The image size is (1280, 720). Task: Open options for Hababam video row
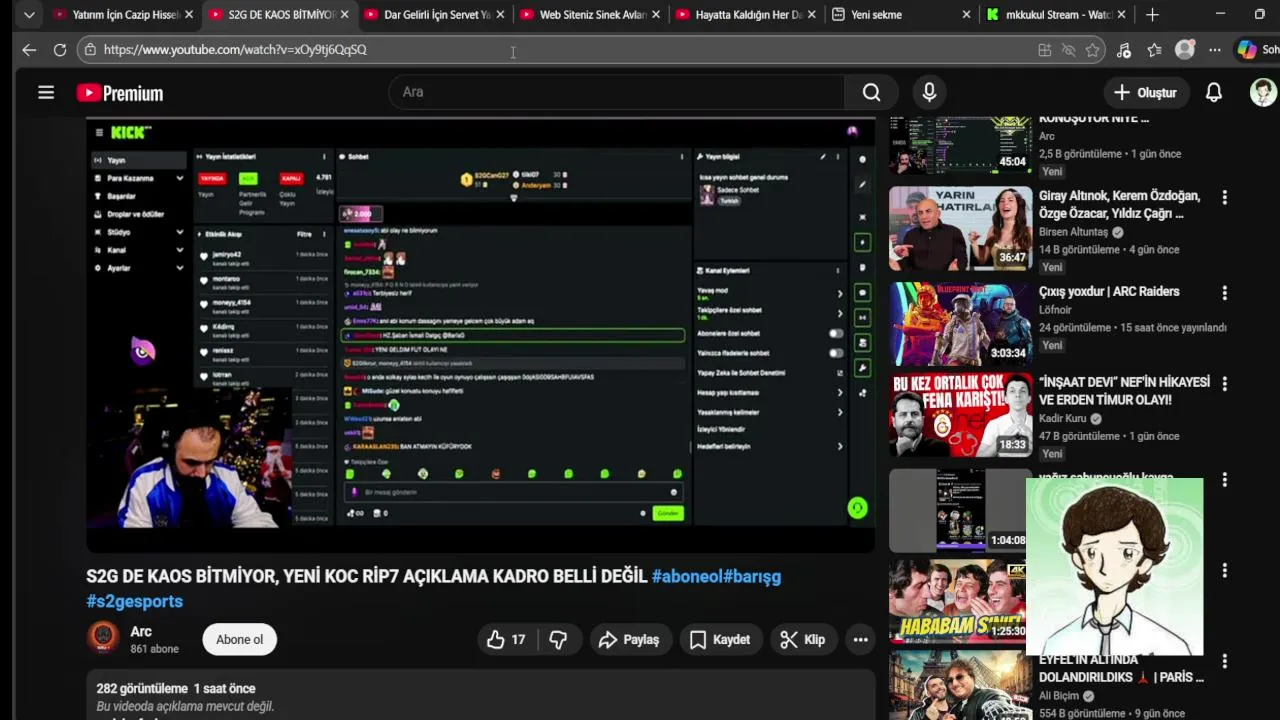pyautogui.click(x=1224, y=570)
